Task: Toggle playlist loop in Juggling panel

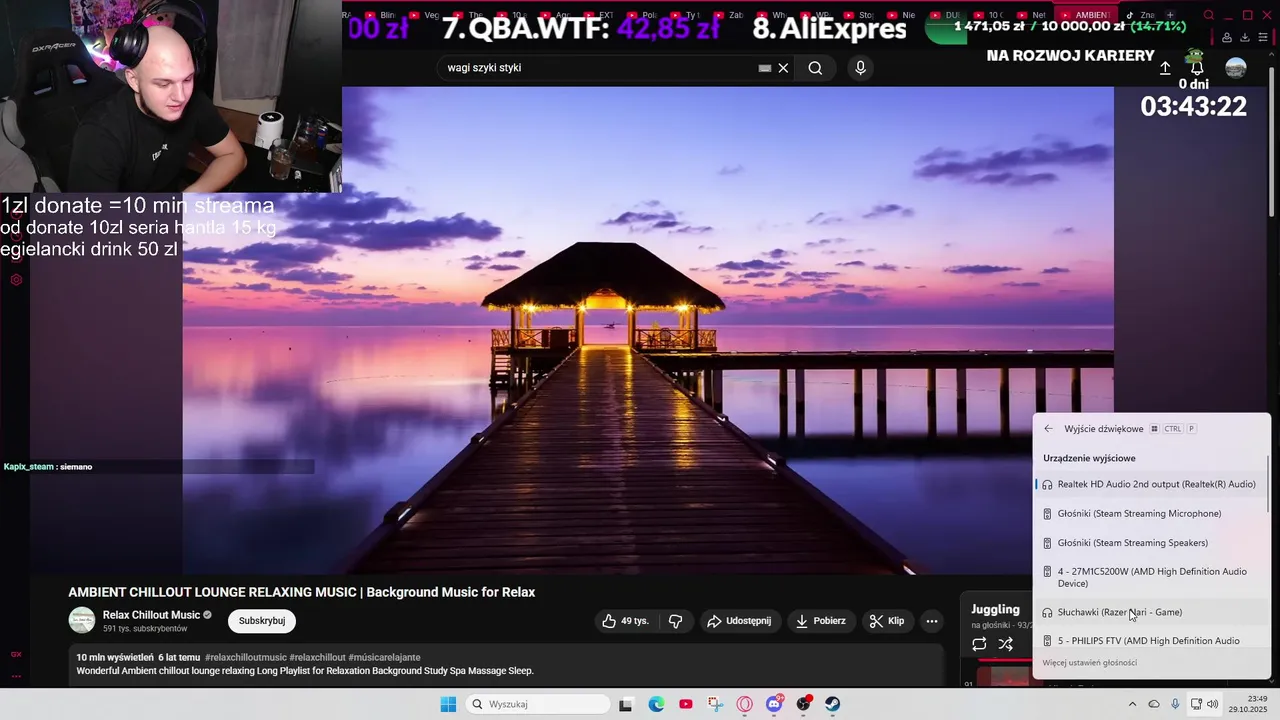Action: pos(979,644)
